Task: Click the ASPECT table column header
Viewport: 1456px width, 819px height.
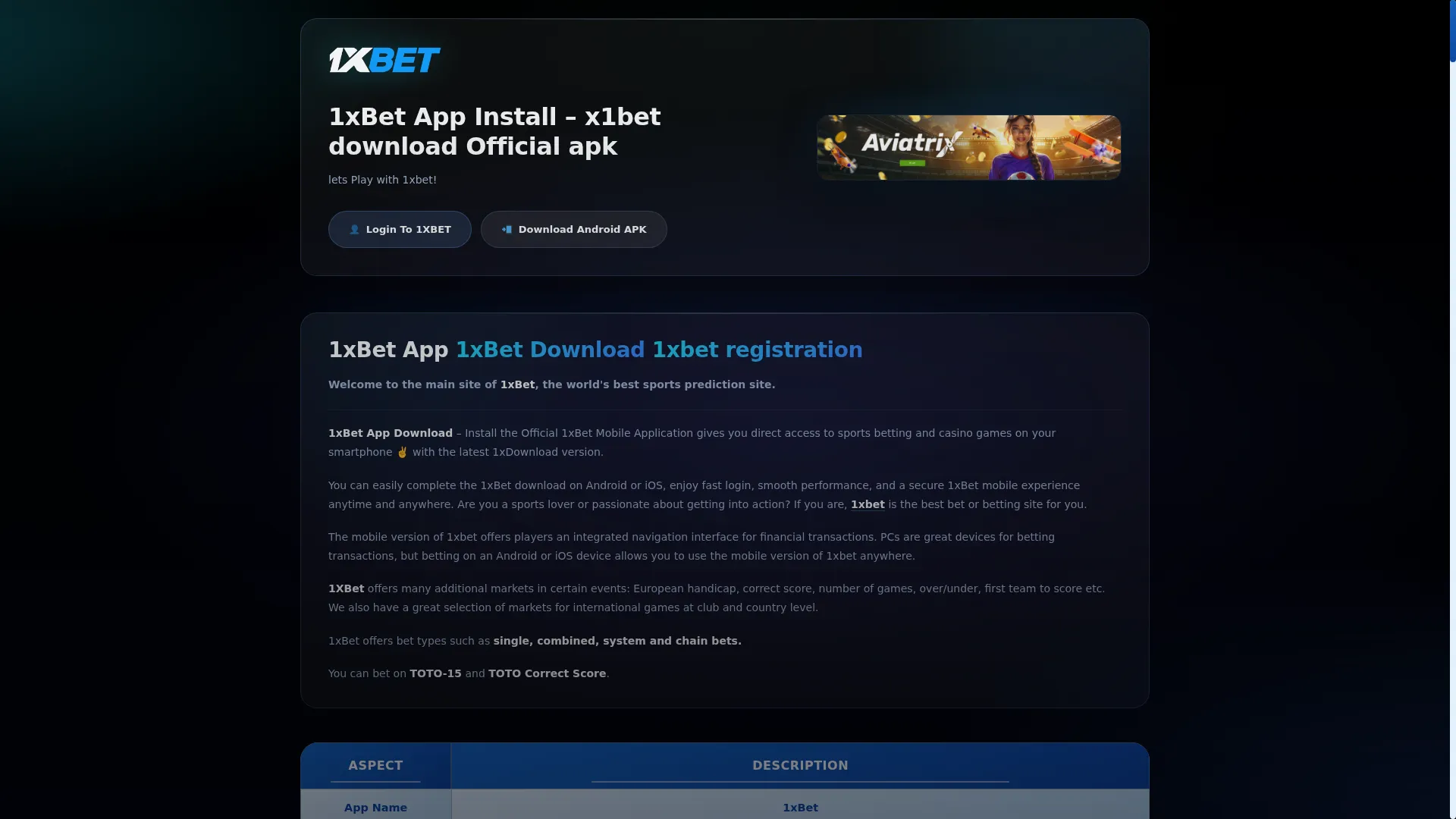Action: point(375,766)
